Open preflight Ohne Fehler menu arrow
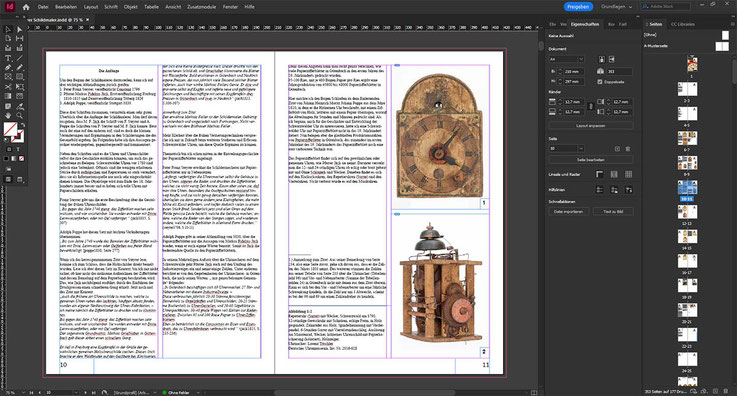 [x=197, y=392]
